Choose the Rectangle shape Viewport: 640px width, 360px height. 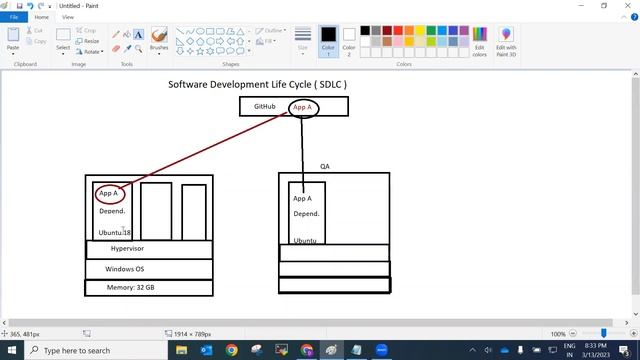pos(210,31)
